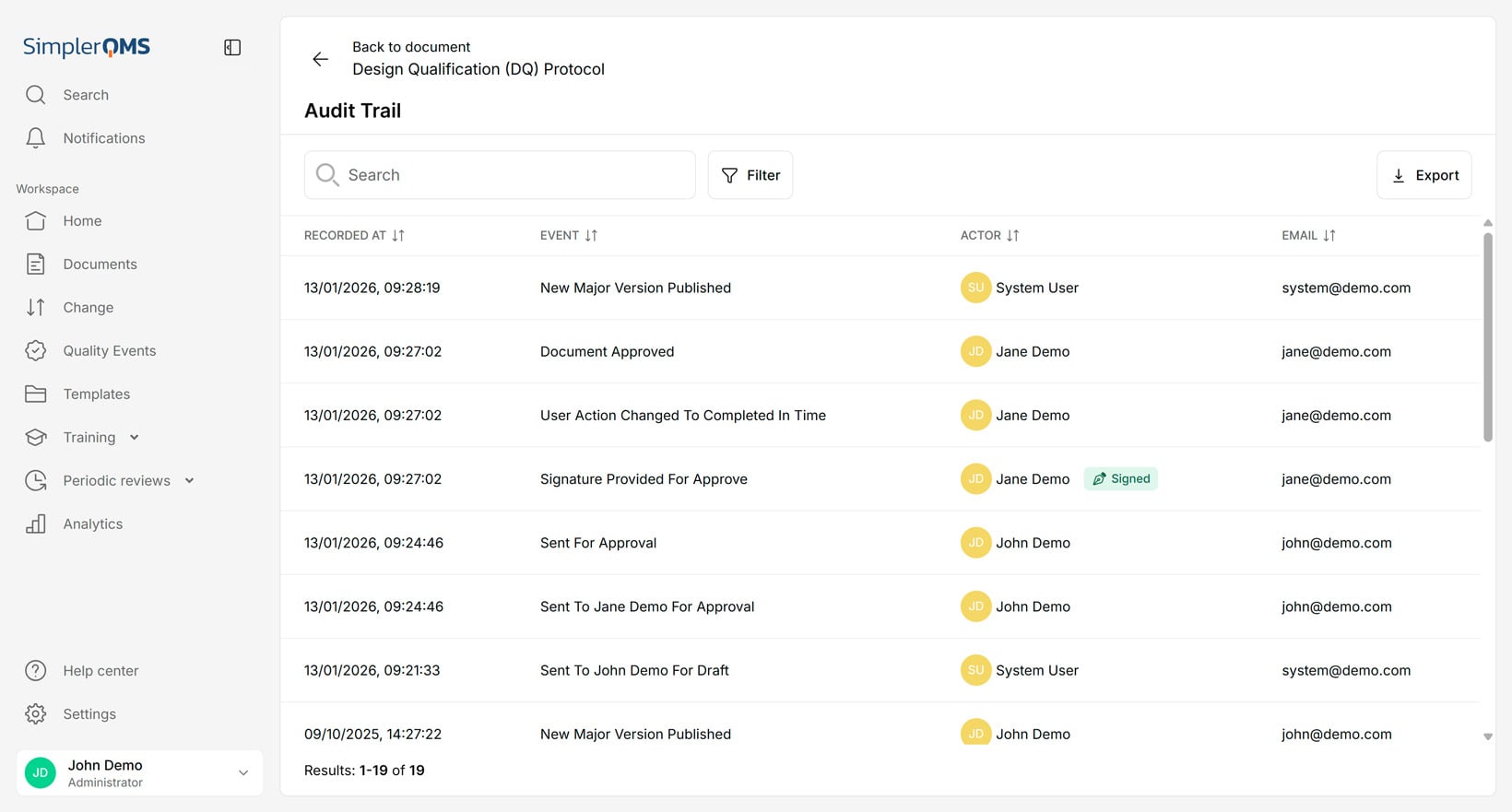1512x812 pixels.
Task: Open the John Demo account dropdown chevron
Action: pos(243,773)
